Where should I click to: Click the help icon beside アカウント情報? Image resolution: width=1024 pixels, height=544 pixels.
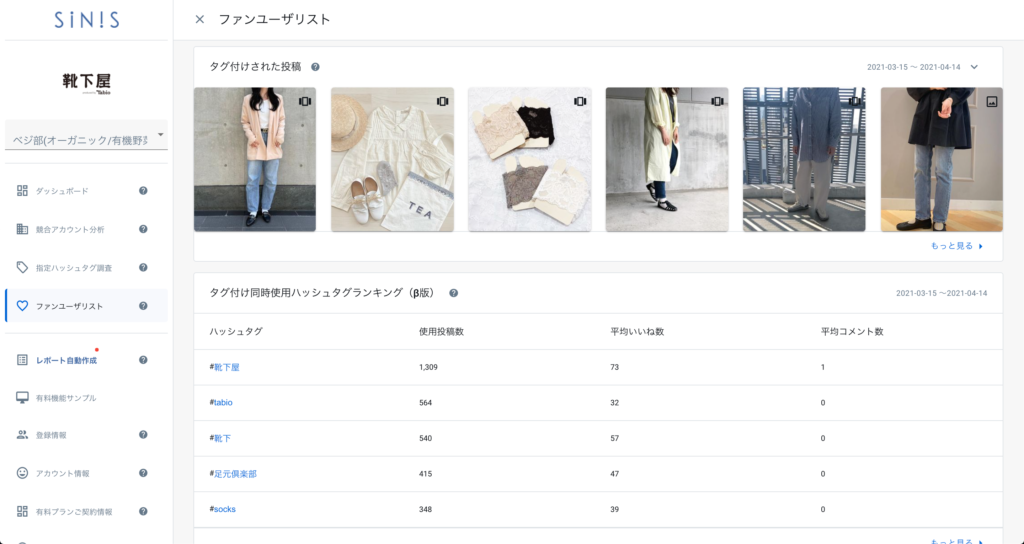tap(143, 473)
